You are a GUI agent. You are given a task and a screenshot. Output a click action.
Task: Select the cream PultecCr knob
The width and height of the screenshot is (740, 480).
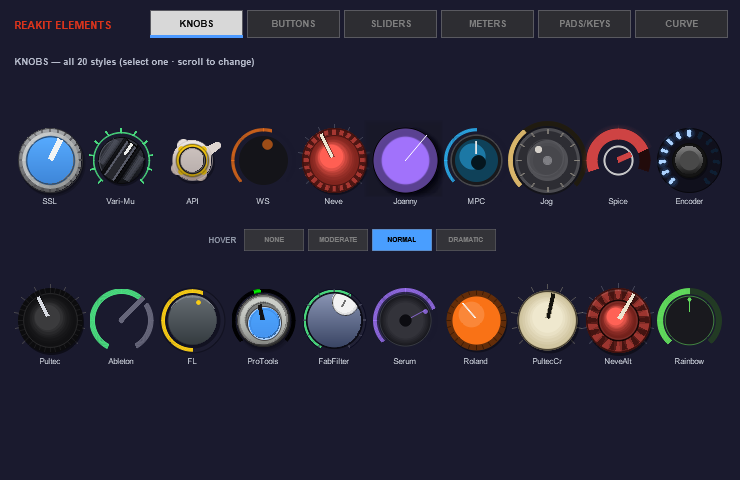coord(547,320)
